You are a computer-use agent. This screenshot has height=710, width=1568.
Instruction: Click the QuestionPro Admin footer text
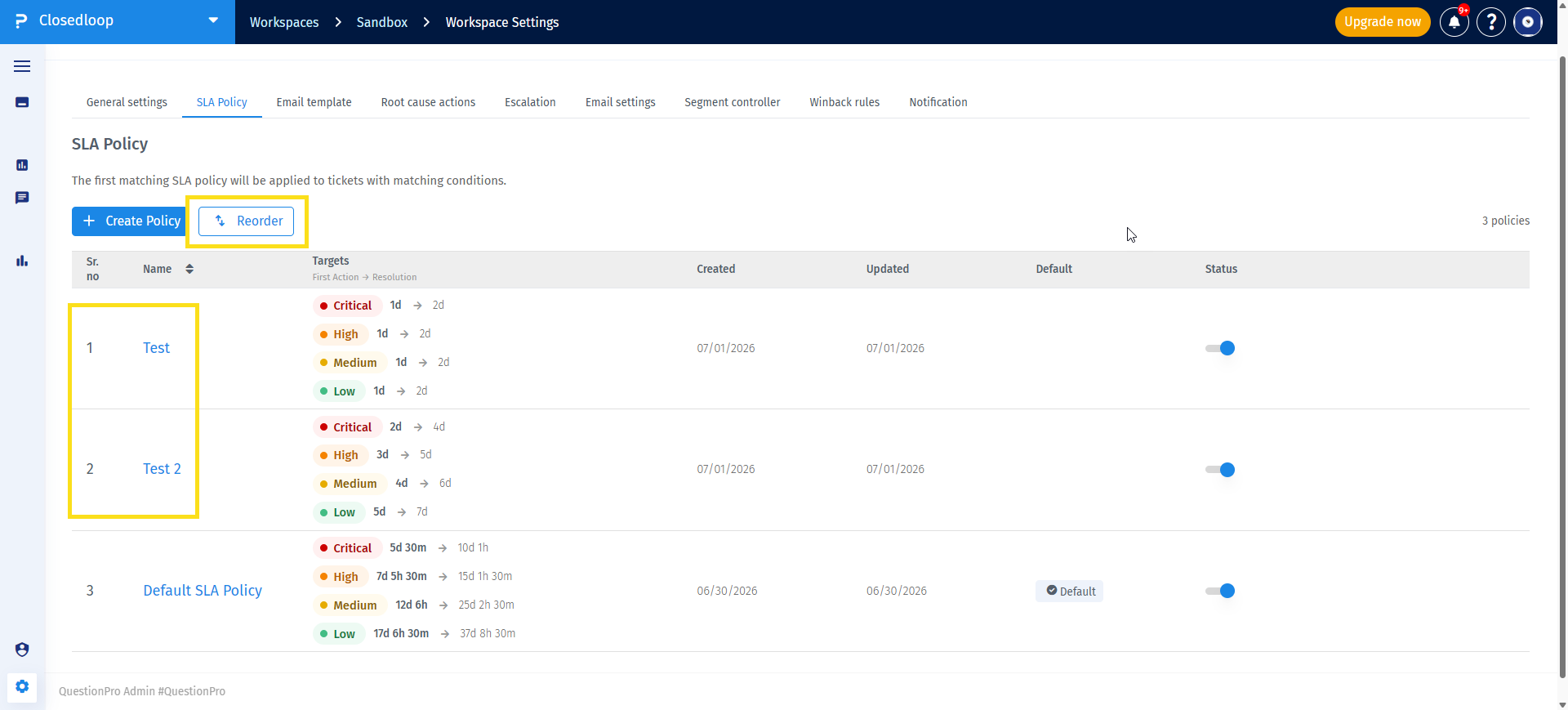[142, 691]
